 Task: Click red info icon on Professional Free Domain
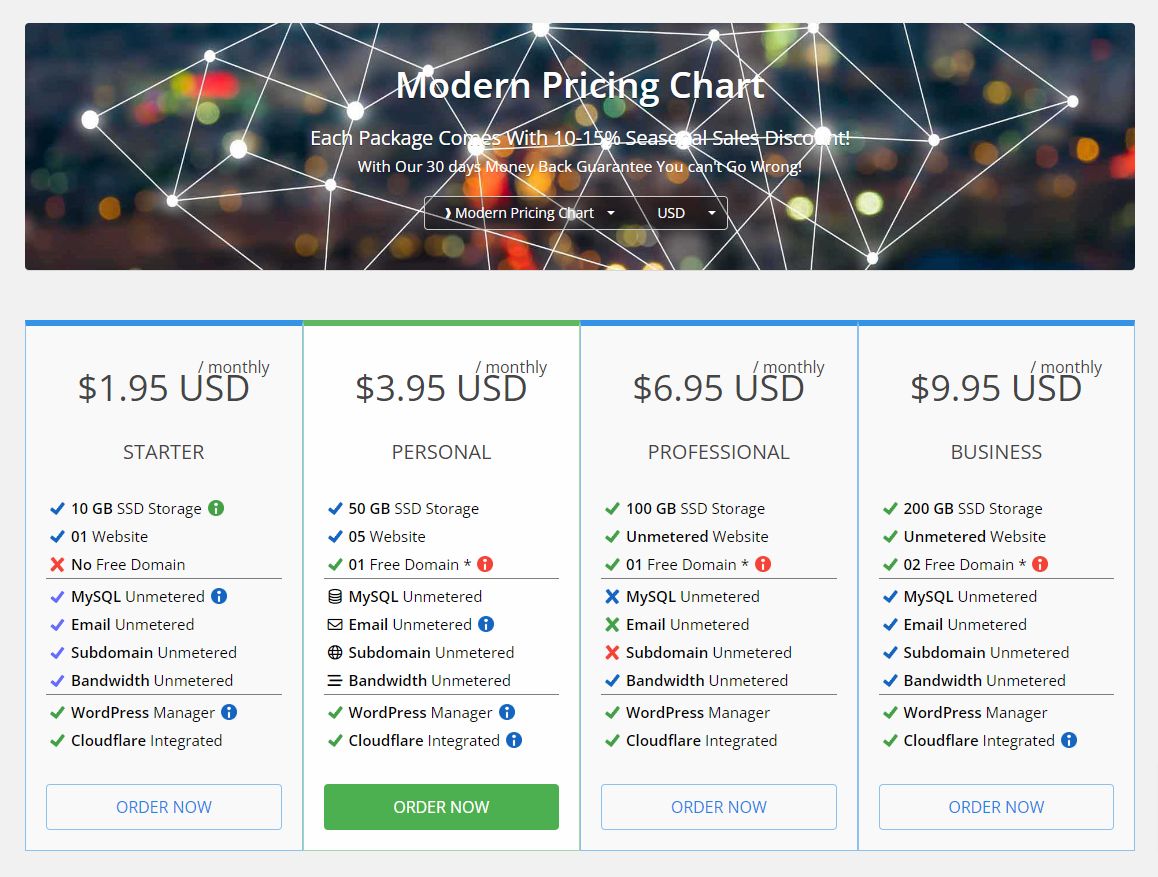(x=763, y=564)
